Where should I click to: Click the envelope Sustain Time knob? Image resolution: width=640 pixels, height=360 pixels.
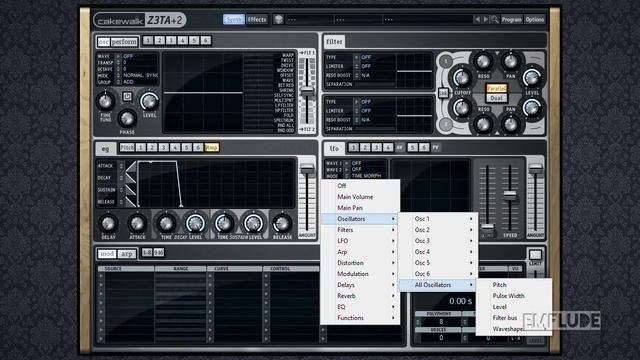[224, 223]
